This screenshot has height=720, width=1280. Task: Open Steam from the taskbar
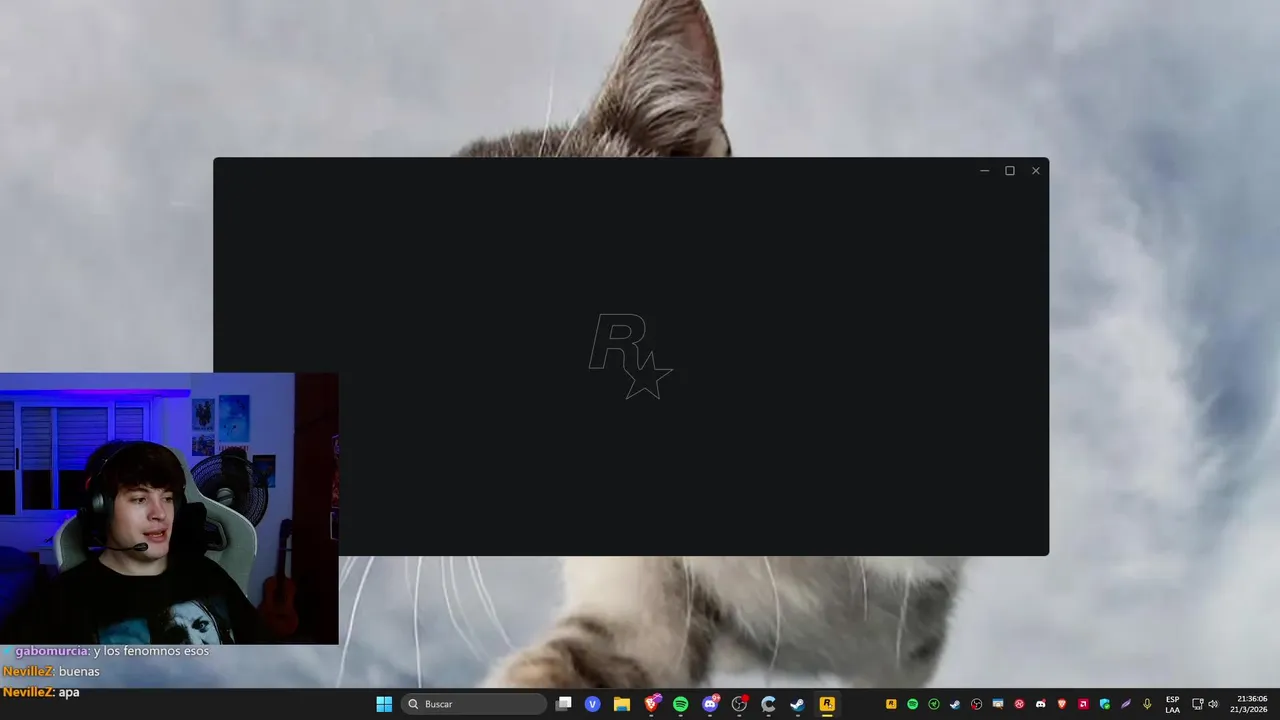pyautogui.click(x=797, y=704)
